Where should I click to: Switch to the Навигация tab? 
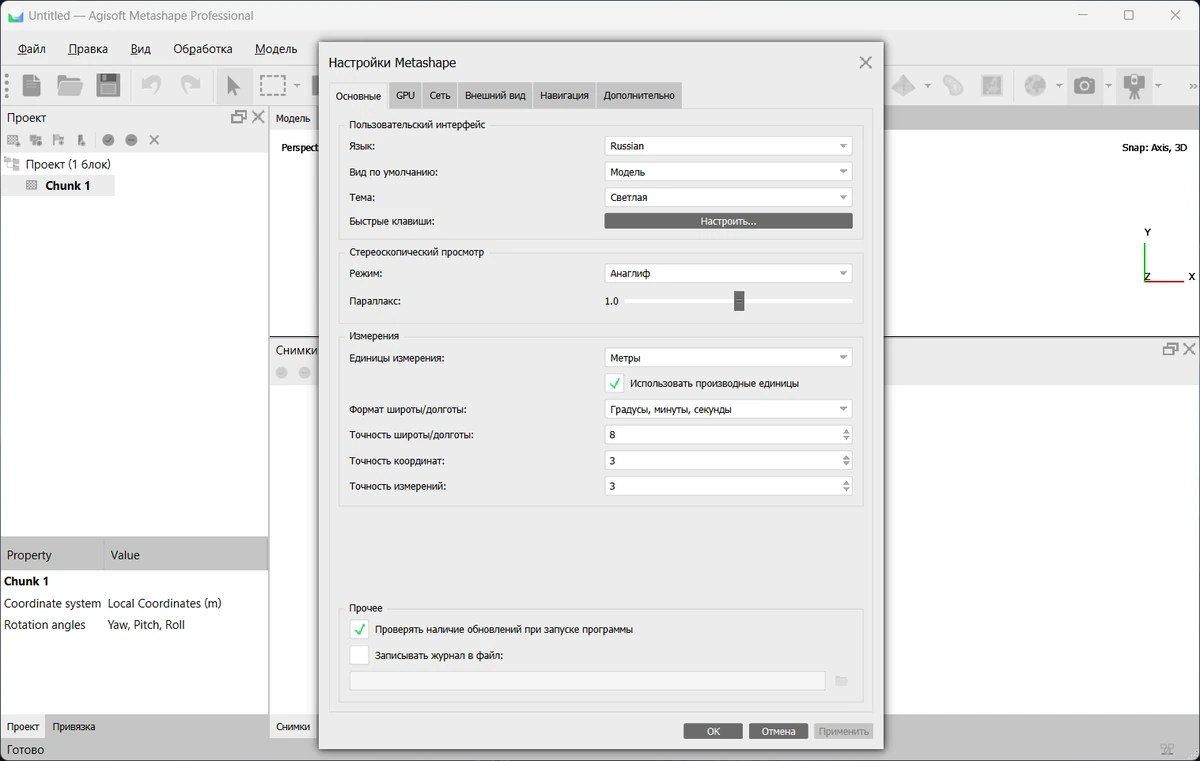coord(564,96)
